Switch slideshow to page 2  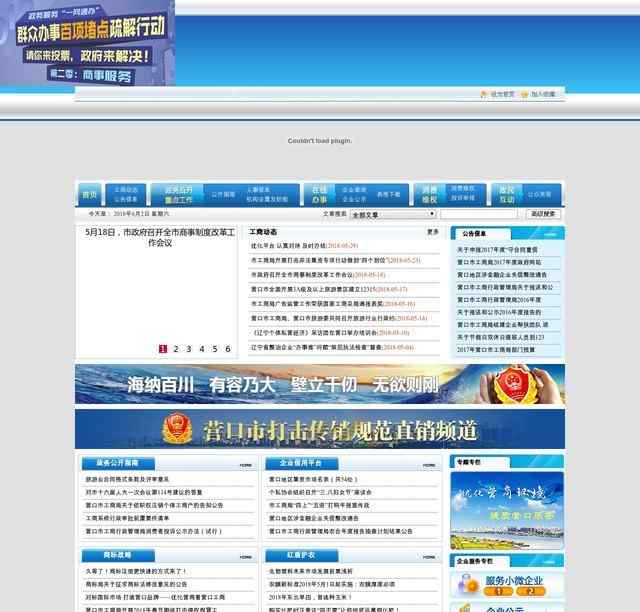click(176, 349)
